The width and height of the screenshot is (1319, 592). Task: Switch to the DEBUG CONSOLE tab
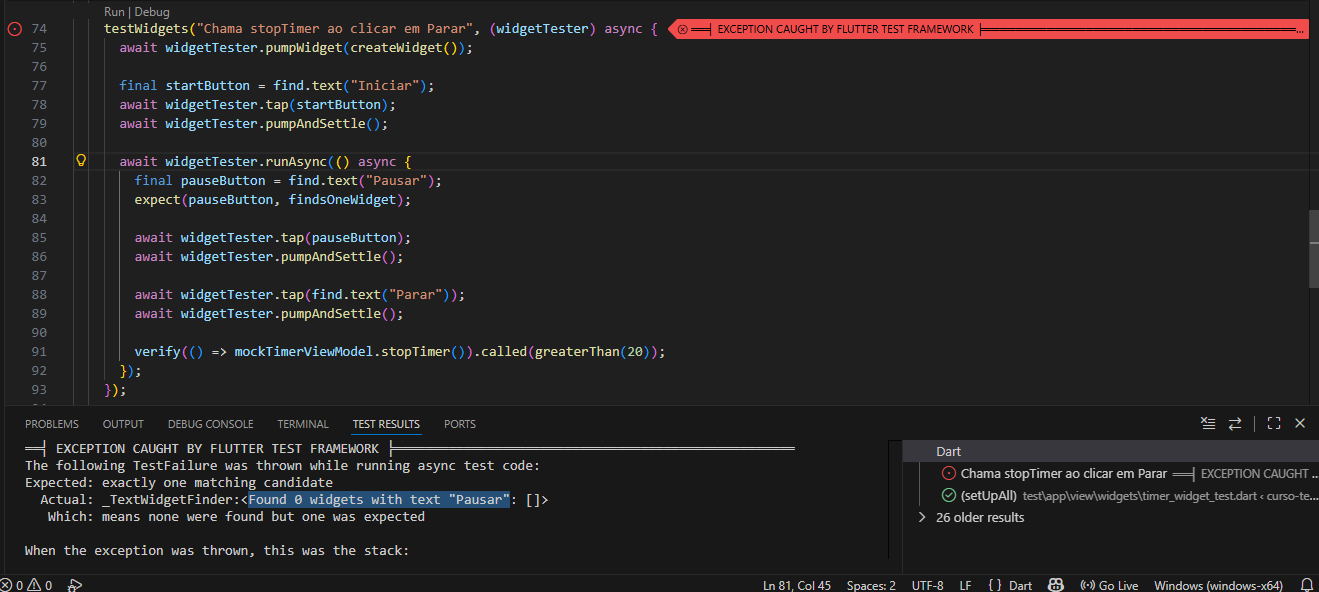(x=210, y=424)
